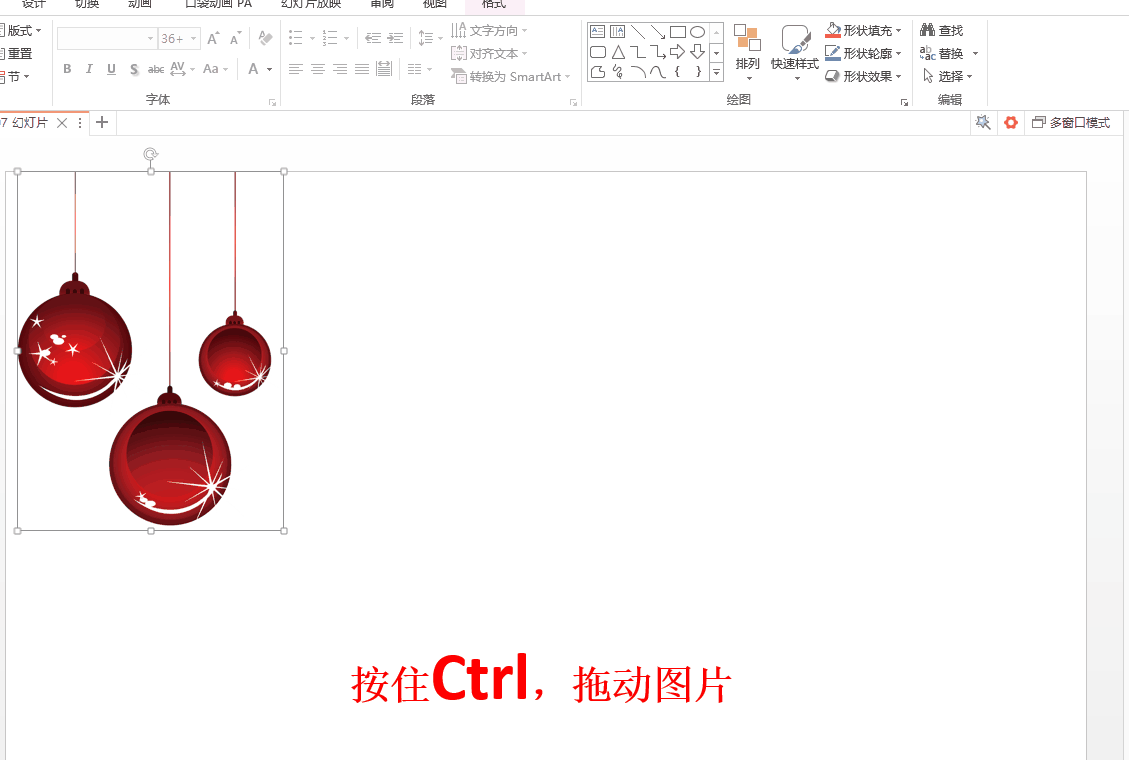Screen dimensions: 1129x760
Task: Select the curve shape
Action: click(657, 71)
